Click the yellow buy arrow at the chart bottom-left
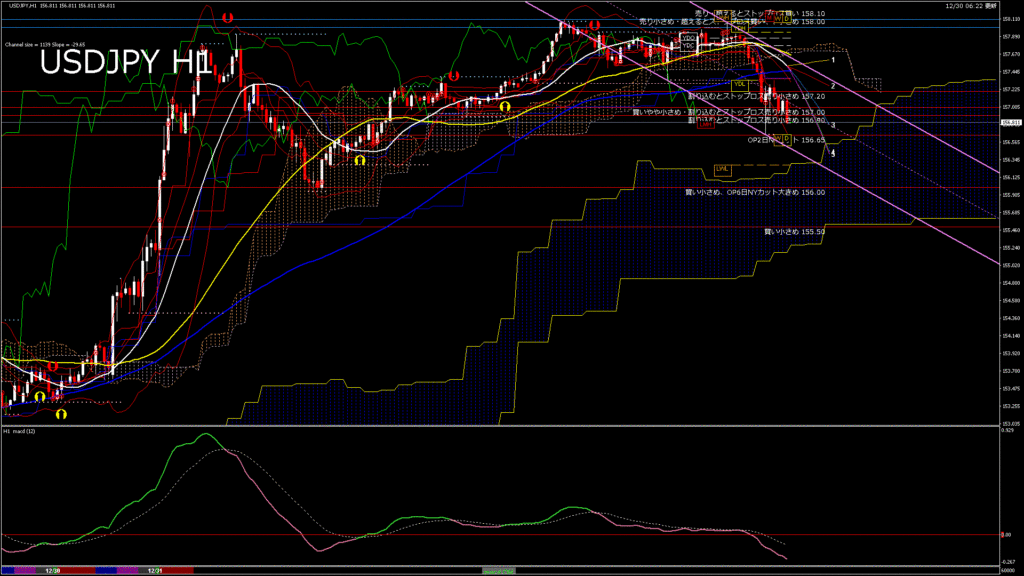Viewport: 1024px width, 576px height. pyautogui.click(x=61, y=414)
